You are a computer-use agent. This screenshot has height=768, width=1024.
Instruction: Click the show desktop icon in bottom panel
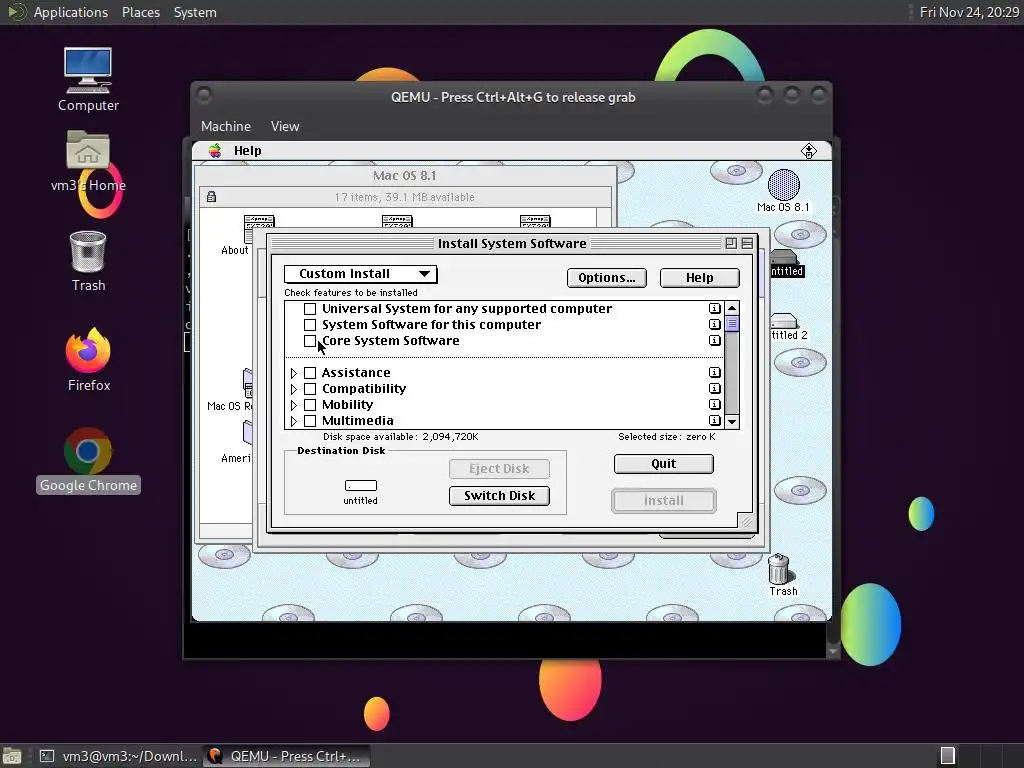coord(12,756)
